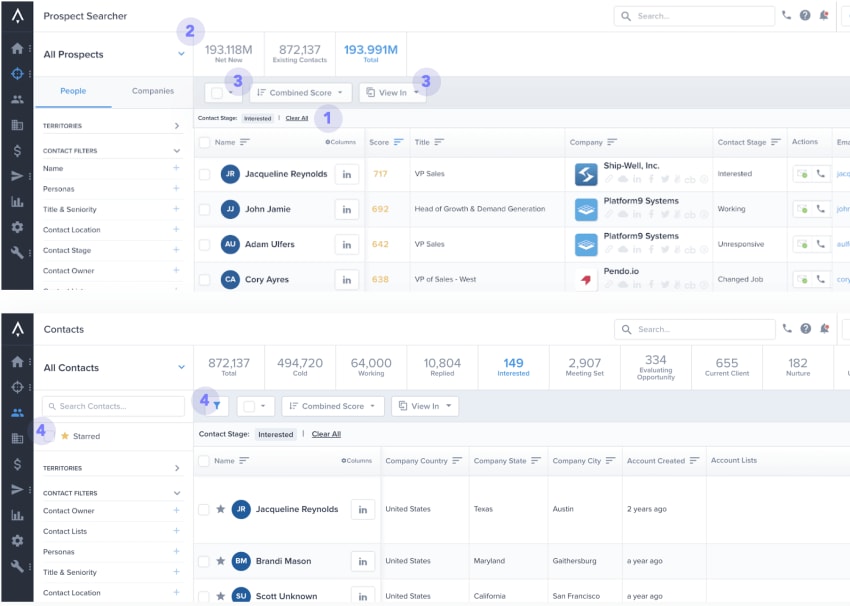This screenshot has width=850, height=606.
Task: Click Jacqueline Reynolds' LinkedIn badge
Action: coord(346,172)
